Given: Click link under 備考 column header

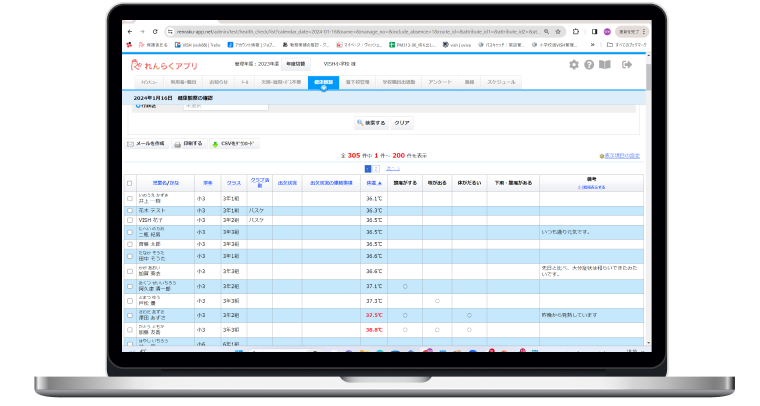Looking at the screenshot, I should point(591,187).
